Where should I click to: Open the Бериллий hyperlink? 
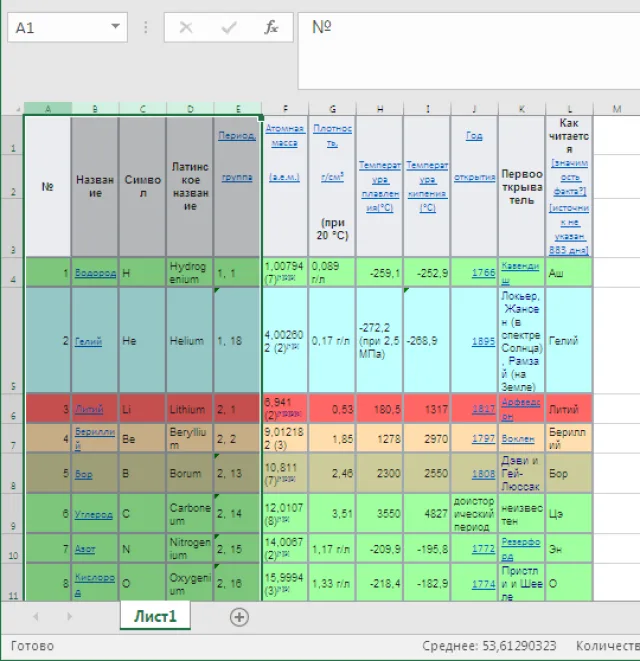click(x=95, y=438)
